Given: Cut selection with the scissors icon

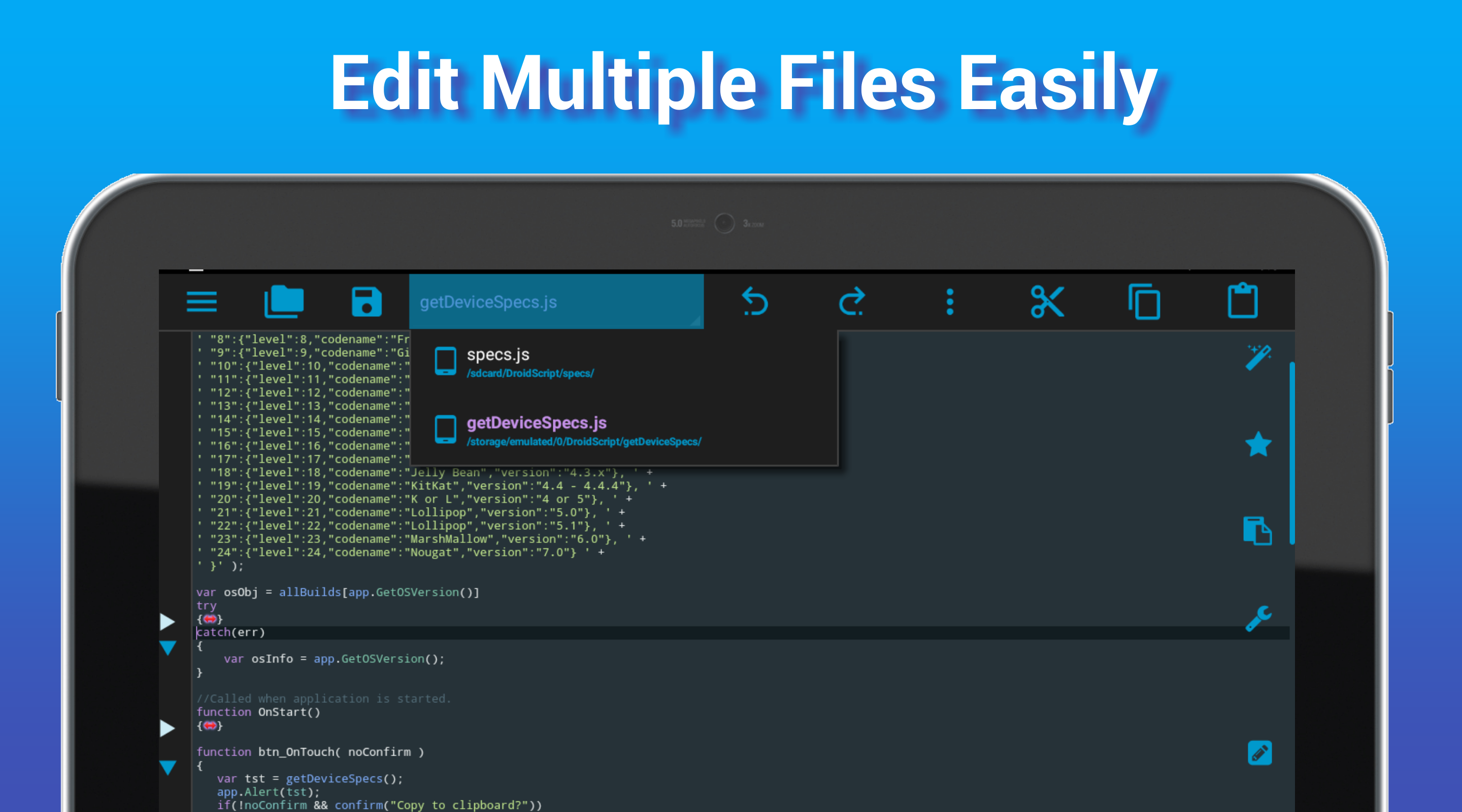Looking at the screenshot, I should pos(1047,301).
